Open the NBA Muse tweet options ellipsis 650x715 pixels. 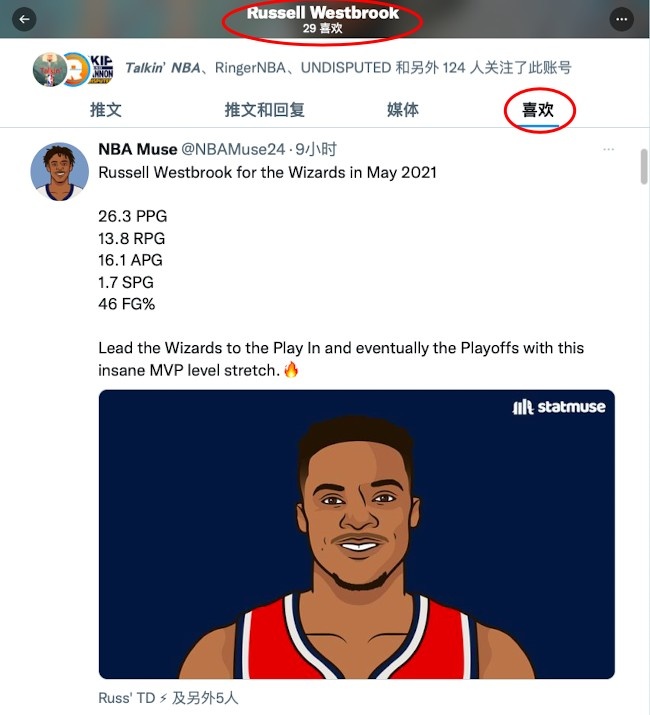pos(608,150)
